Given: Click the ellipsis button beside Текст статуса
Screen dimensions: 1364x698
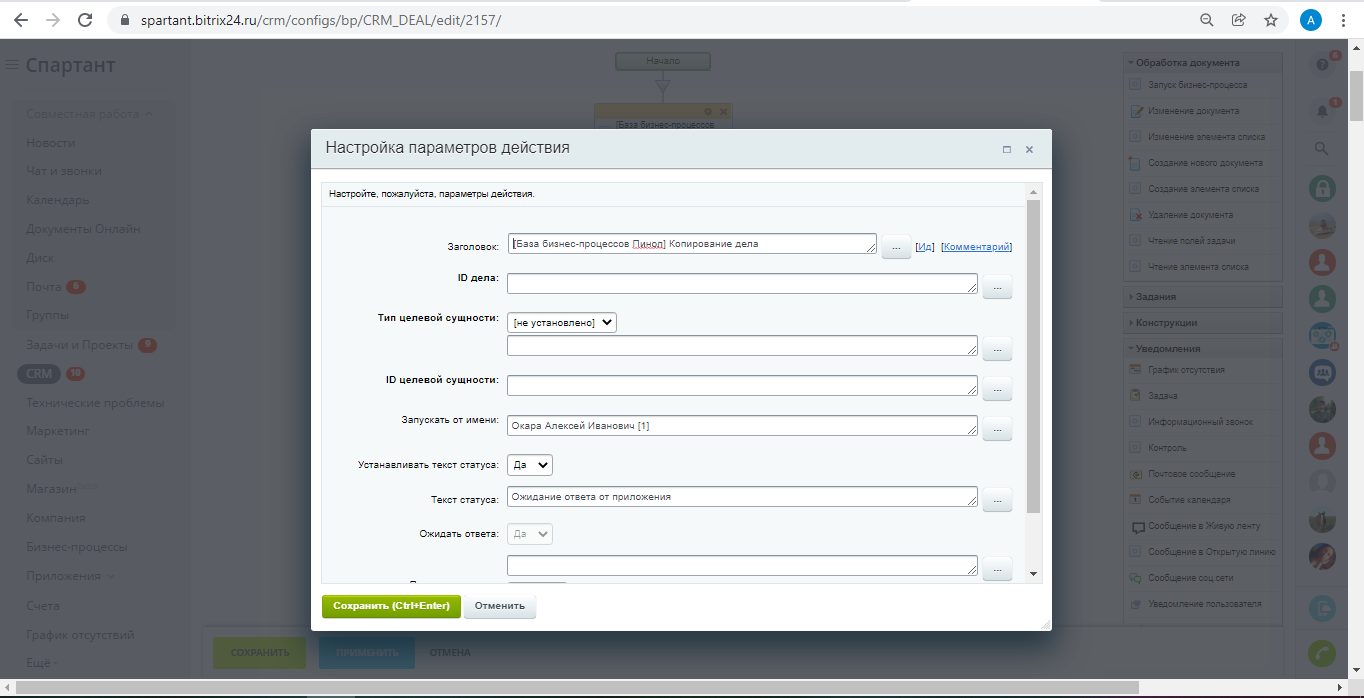Looking at the screenshot, I should point(998,500).
